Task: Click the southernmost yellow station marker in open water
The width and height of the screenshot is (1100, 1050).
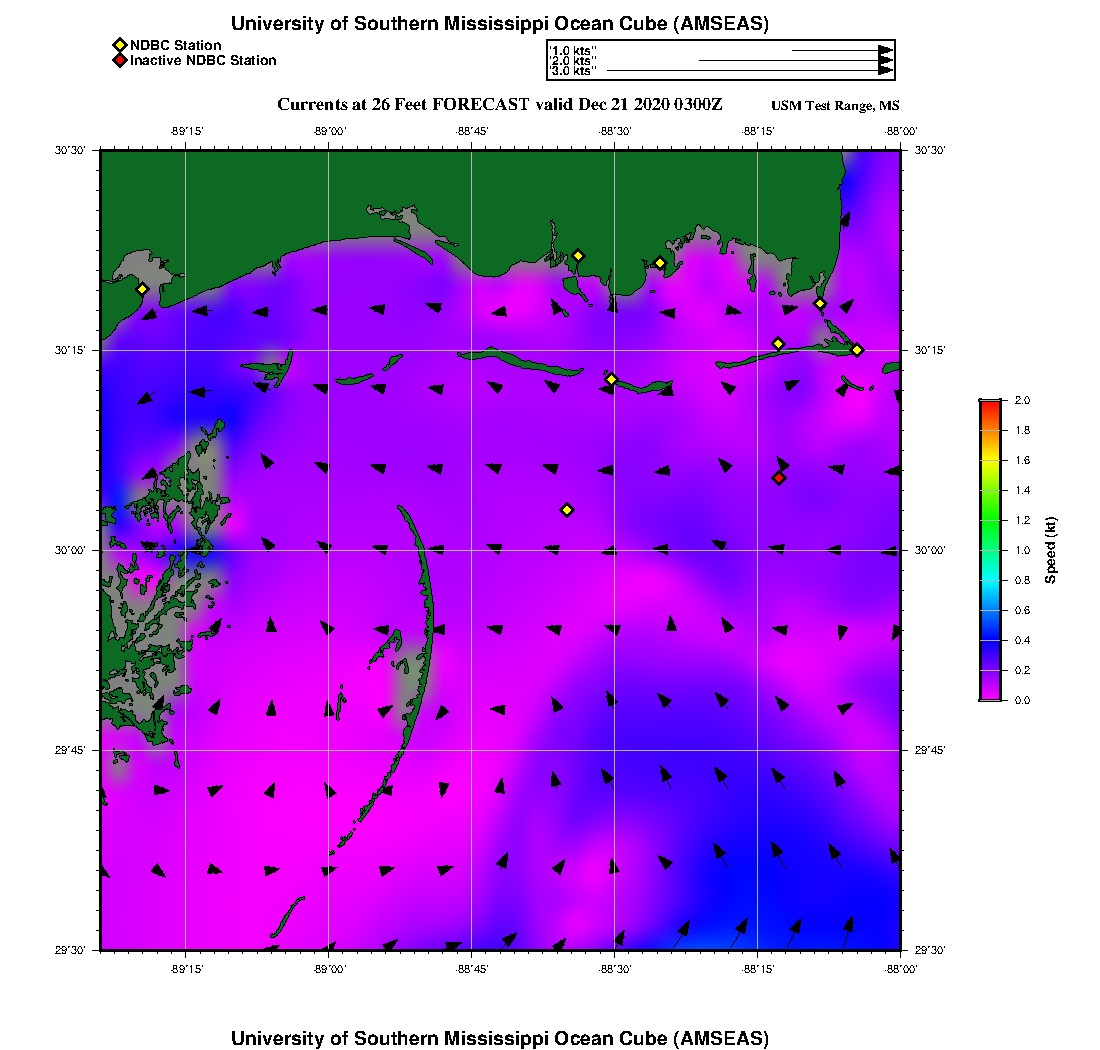Action: pos(567,510)
